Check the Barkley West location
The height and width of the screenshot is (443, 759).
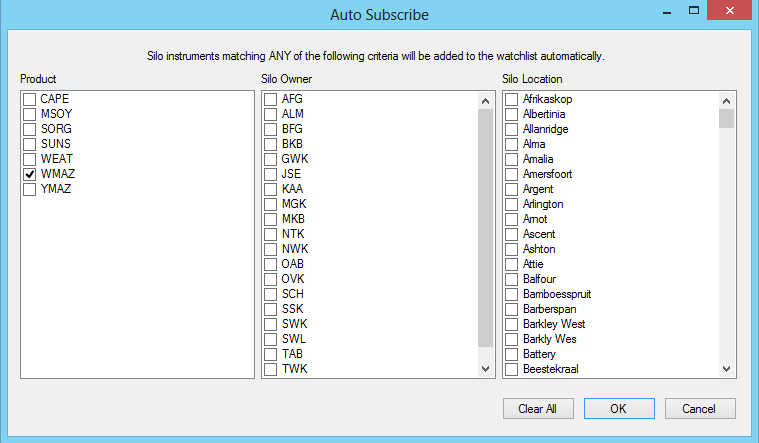coord(512,324)
